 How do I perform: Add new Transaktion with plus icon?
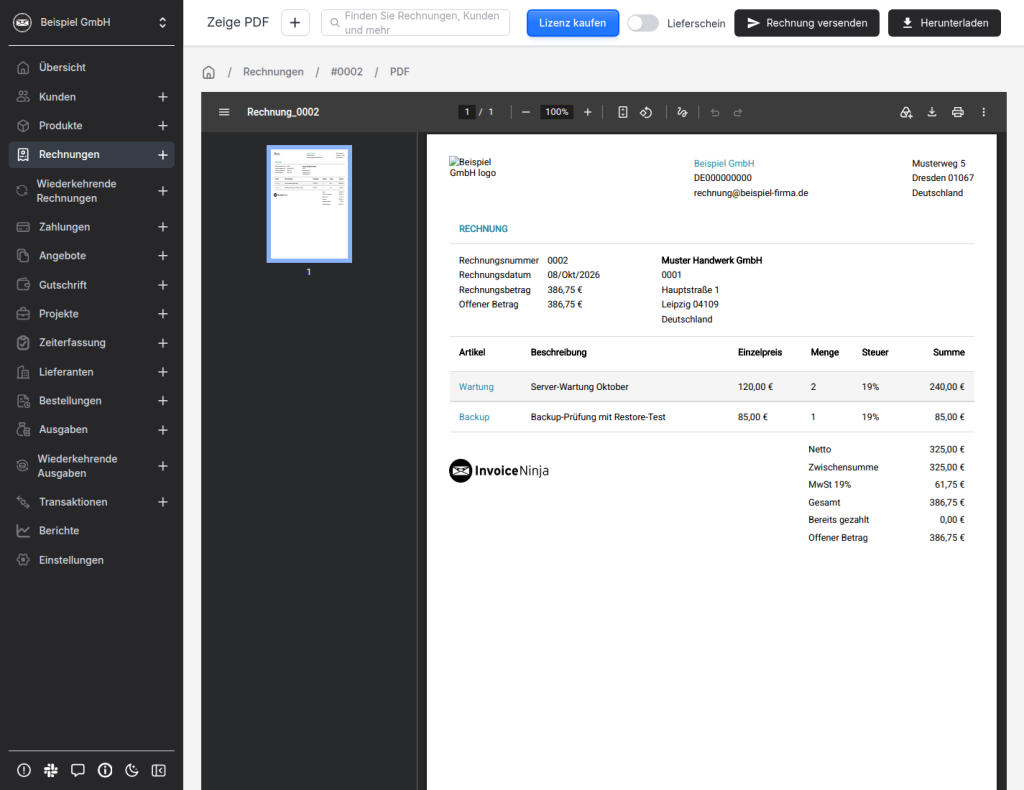pos(163,502)
